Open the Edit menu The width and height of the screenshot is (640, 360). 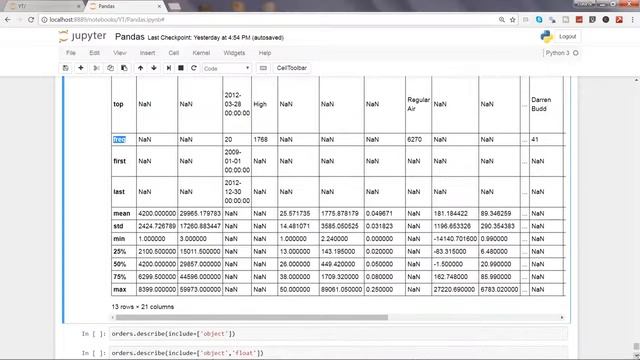coord(94,53)
